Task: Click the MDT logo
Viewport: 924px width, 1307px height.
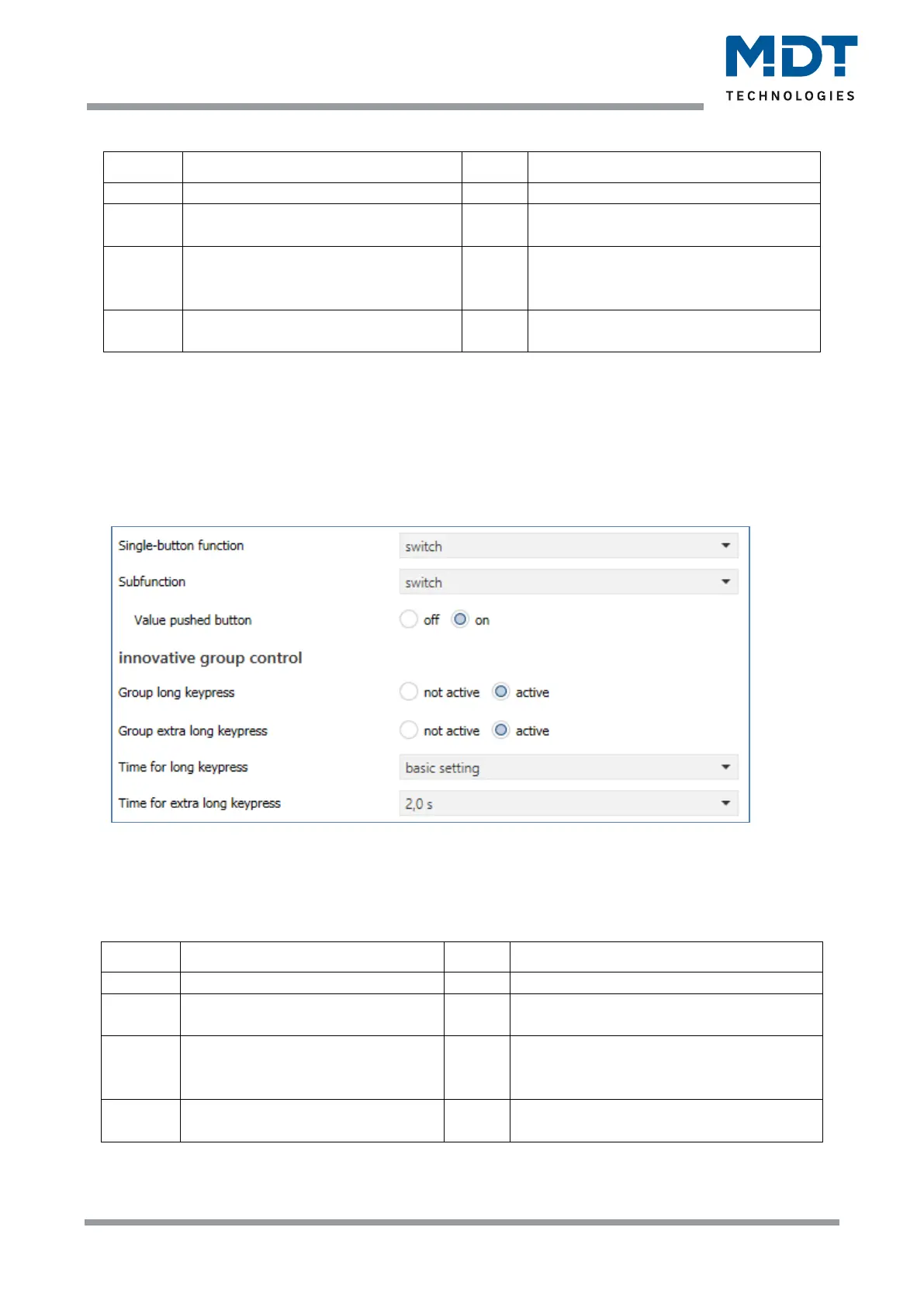Action: point(791,57)
